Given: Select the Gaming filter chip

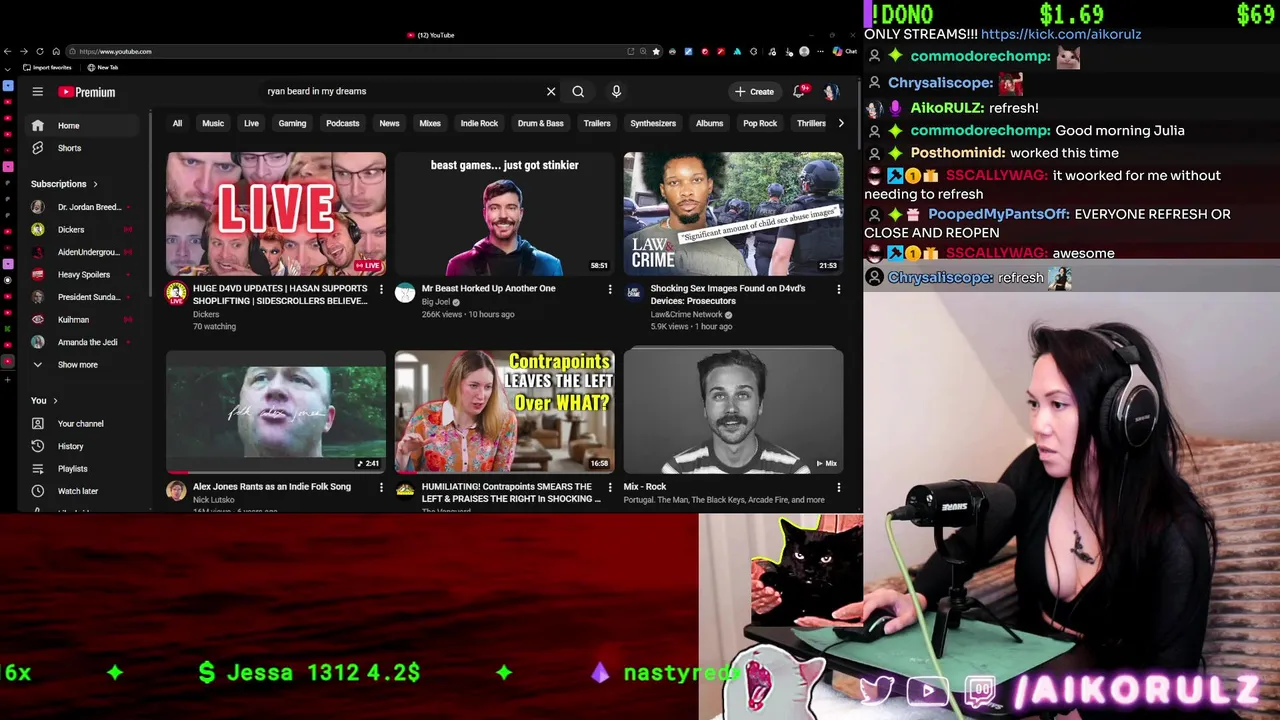Looking at the screenshot, I should pos(292,123).
